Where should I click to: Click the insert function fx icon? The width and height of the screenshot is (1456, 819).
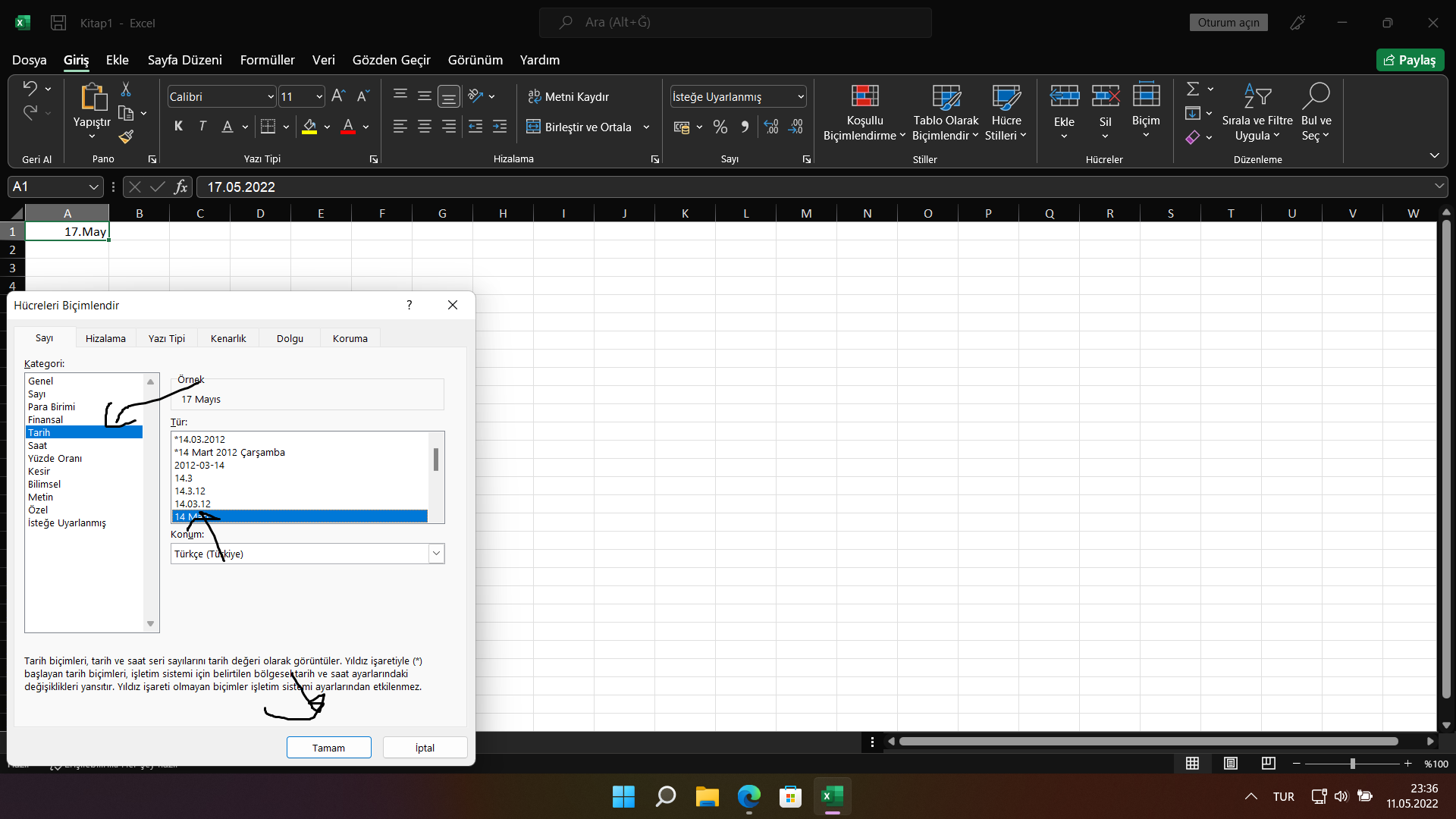click(x=180, y=187)
